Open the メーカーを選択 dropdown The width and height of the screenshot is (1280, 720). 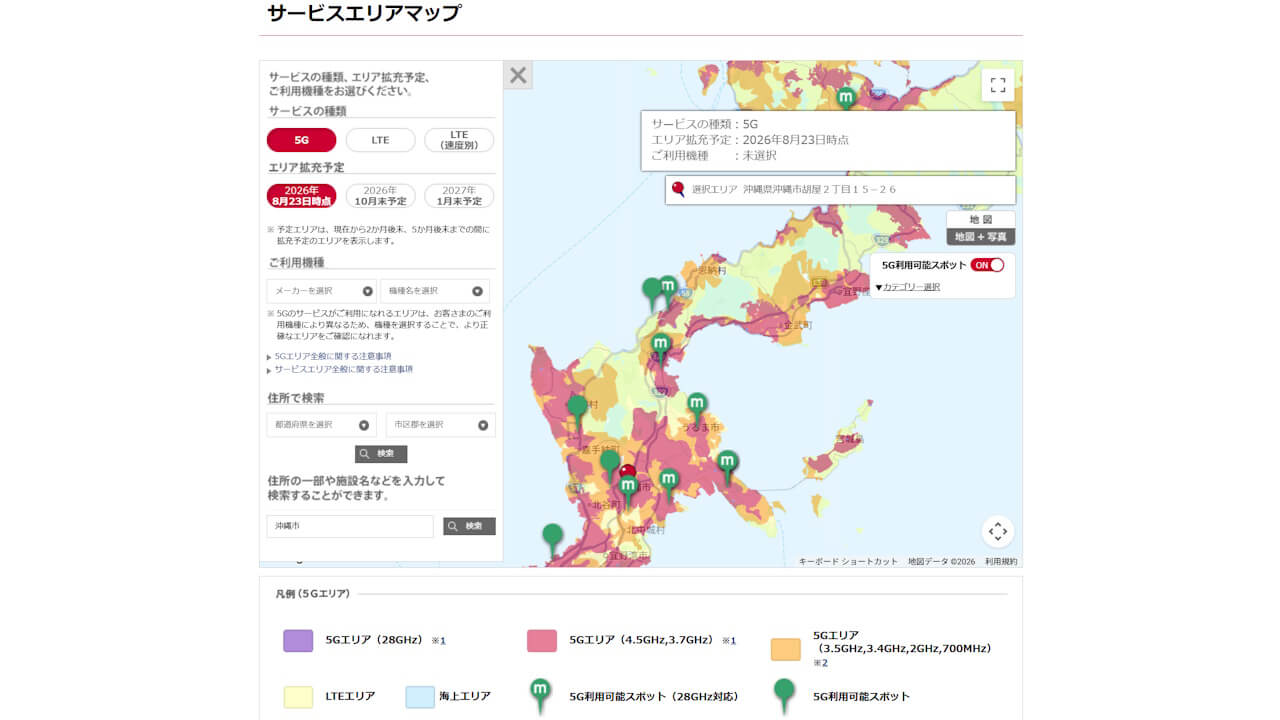click(x=322, y=291)
